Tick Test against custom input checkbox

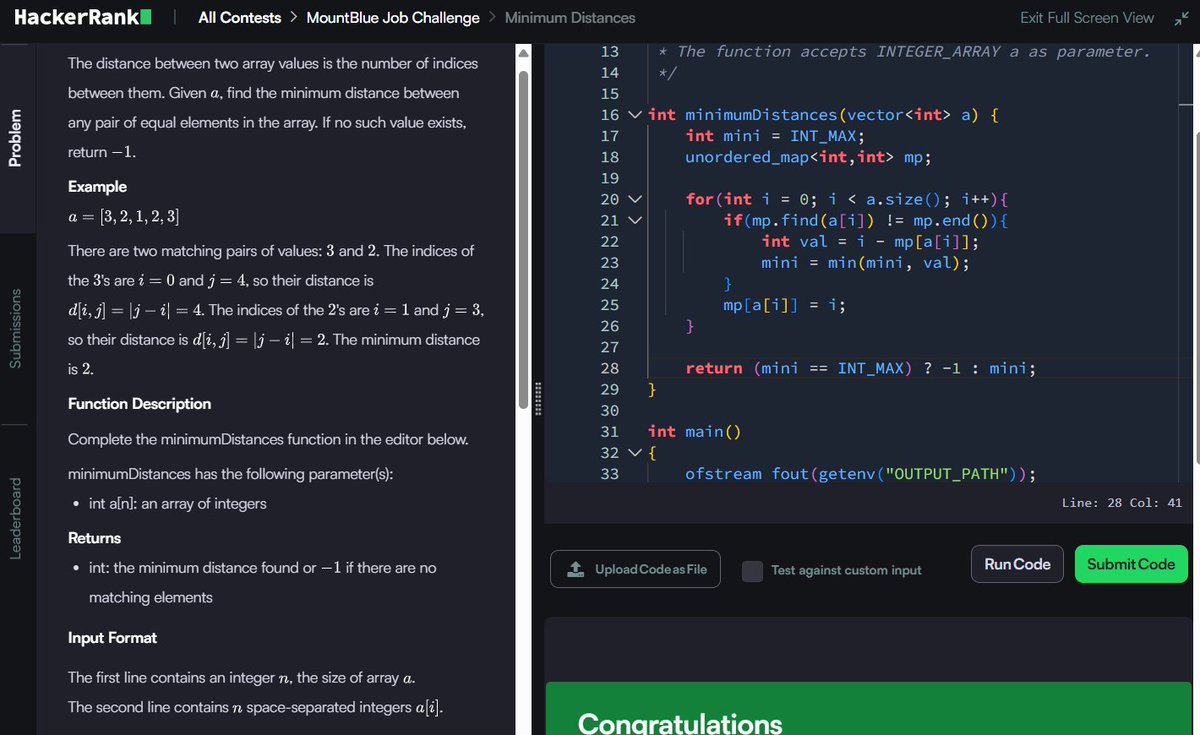(x=753, y=570)
